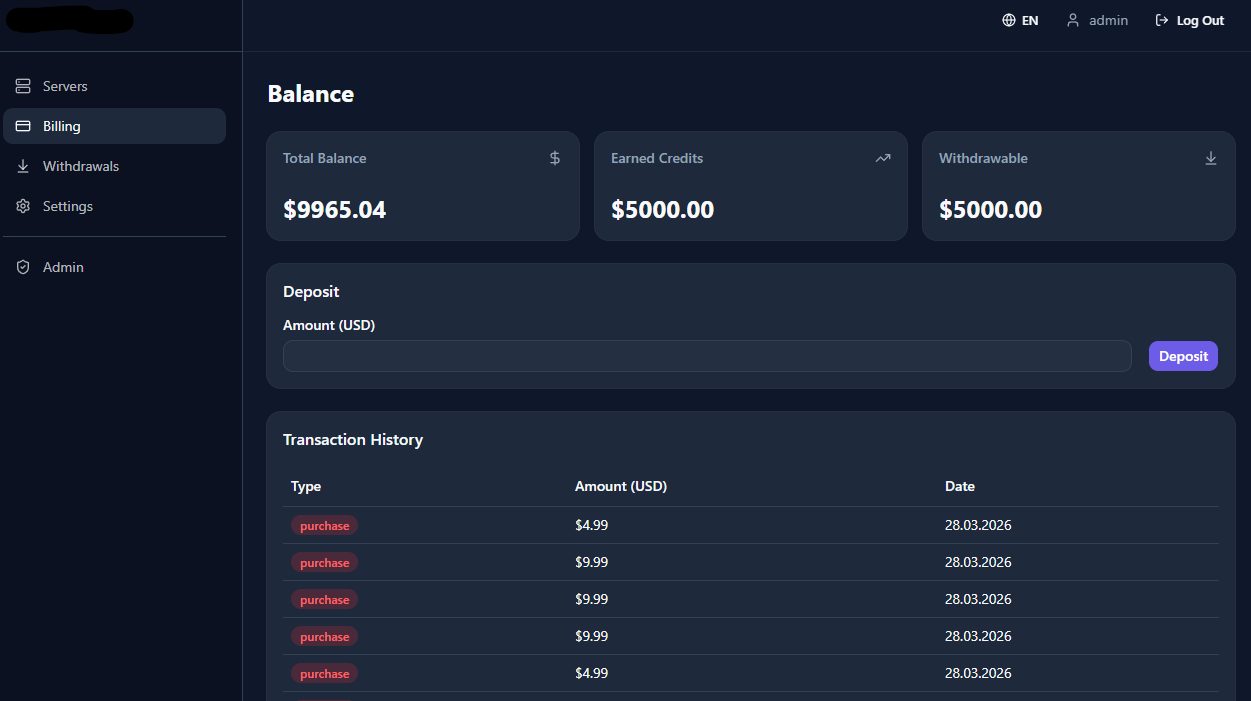1251x701 pixels.
Task: Navigate to the Servers page
Action: click(x=65, y=86)
